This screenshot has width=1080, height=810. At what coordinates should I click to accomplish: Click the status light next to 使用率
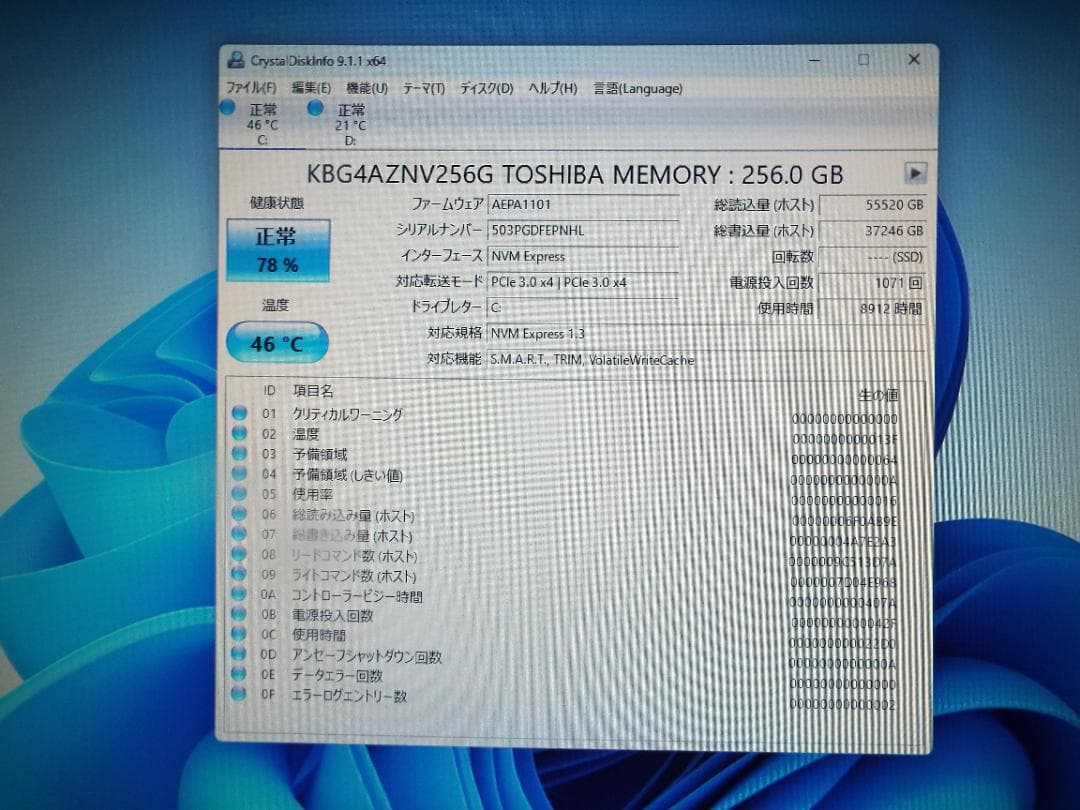pos(237,494)
